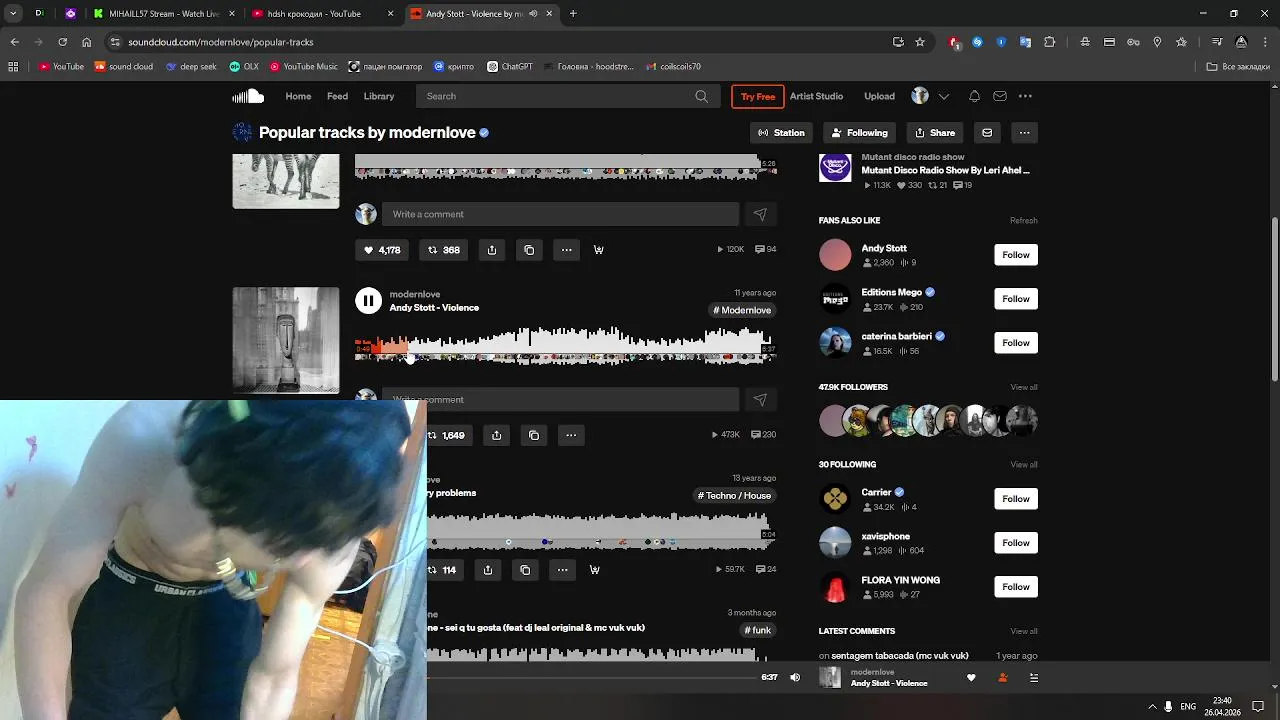The width and height of the screenshot is (1280, 720).
Task: Click the Share button for moderlove profile
Action: click(x=935, y=132)
